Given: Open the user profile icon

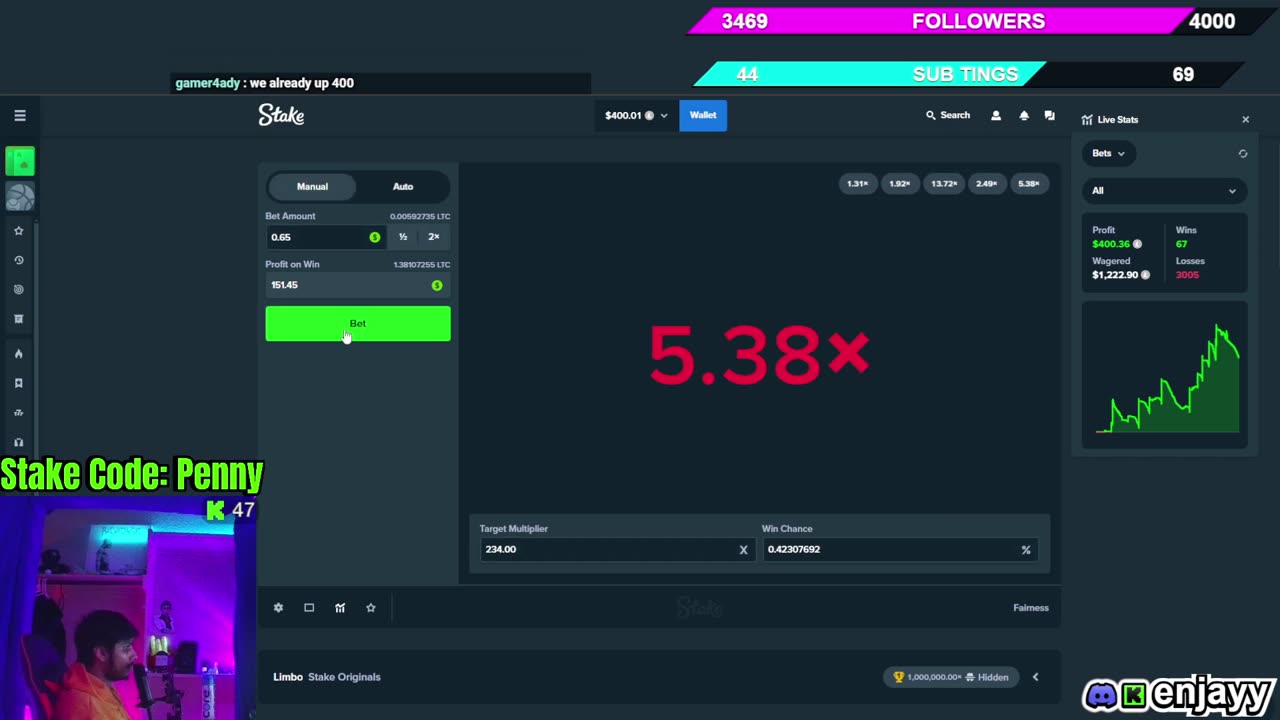Looking at the screenshot, I should click(x=996, y=116).
